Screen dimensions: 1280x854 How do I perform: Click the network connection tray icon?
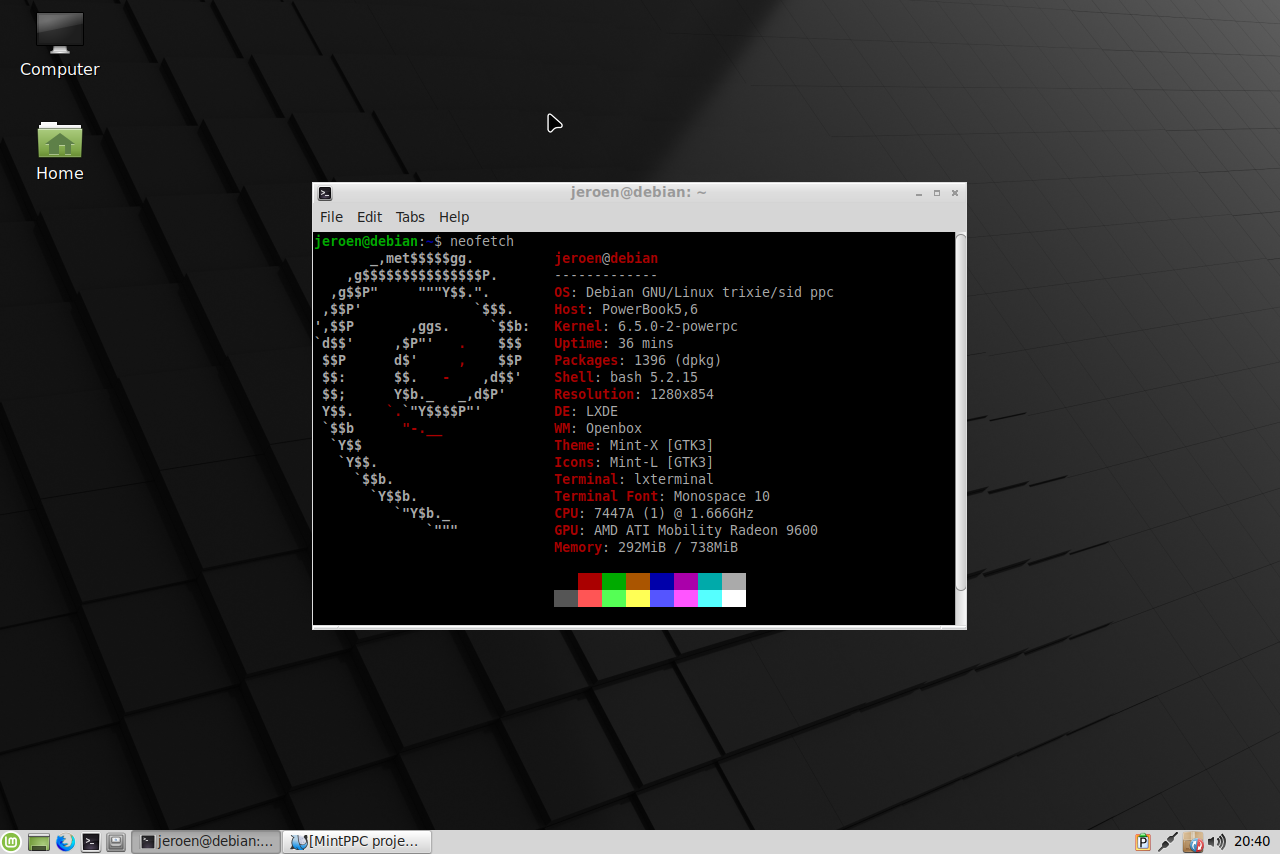1167,842
